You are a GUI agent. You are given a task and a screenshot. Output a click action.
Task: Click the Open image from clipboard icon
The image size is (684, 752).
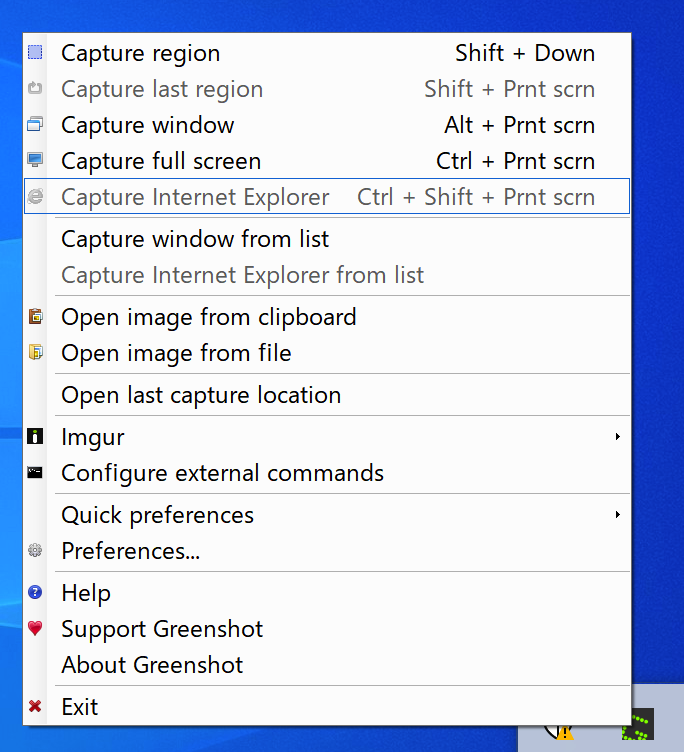(35, 317)
